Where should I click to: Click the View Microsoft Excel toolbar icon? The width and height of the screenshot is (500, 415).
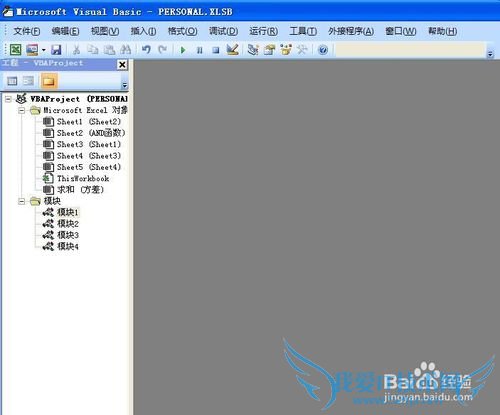(x=15, y=50)
